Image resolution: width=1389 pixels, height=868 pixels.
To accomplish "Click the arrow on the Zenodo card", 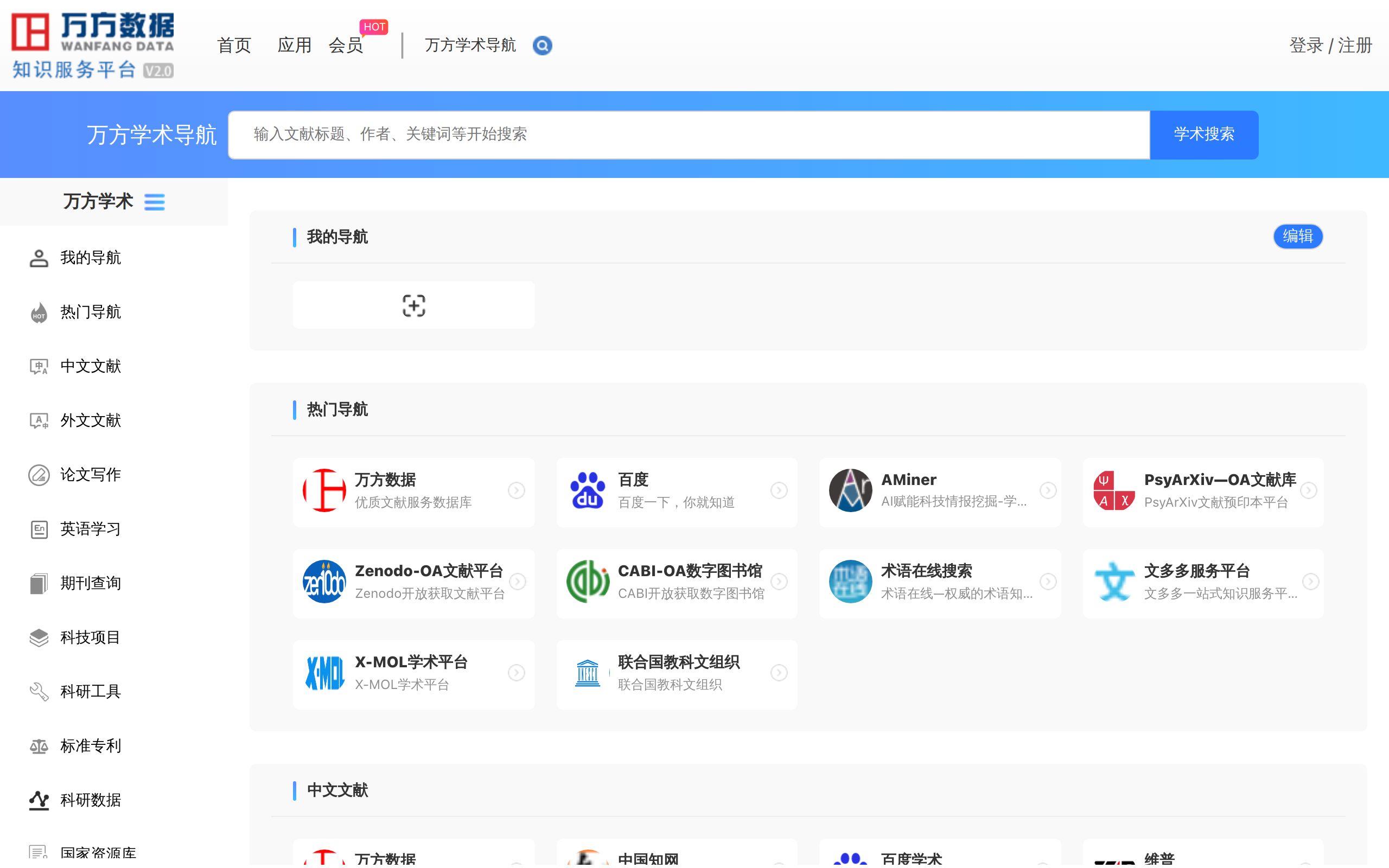I will click(518, 582).
